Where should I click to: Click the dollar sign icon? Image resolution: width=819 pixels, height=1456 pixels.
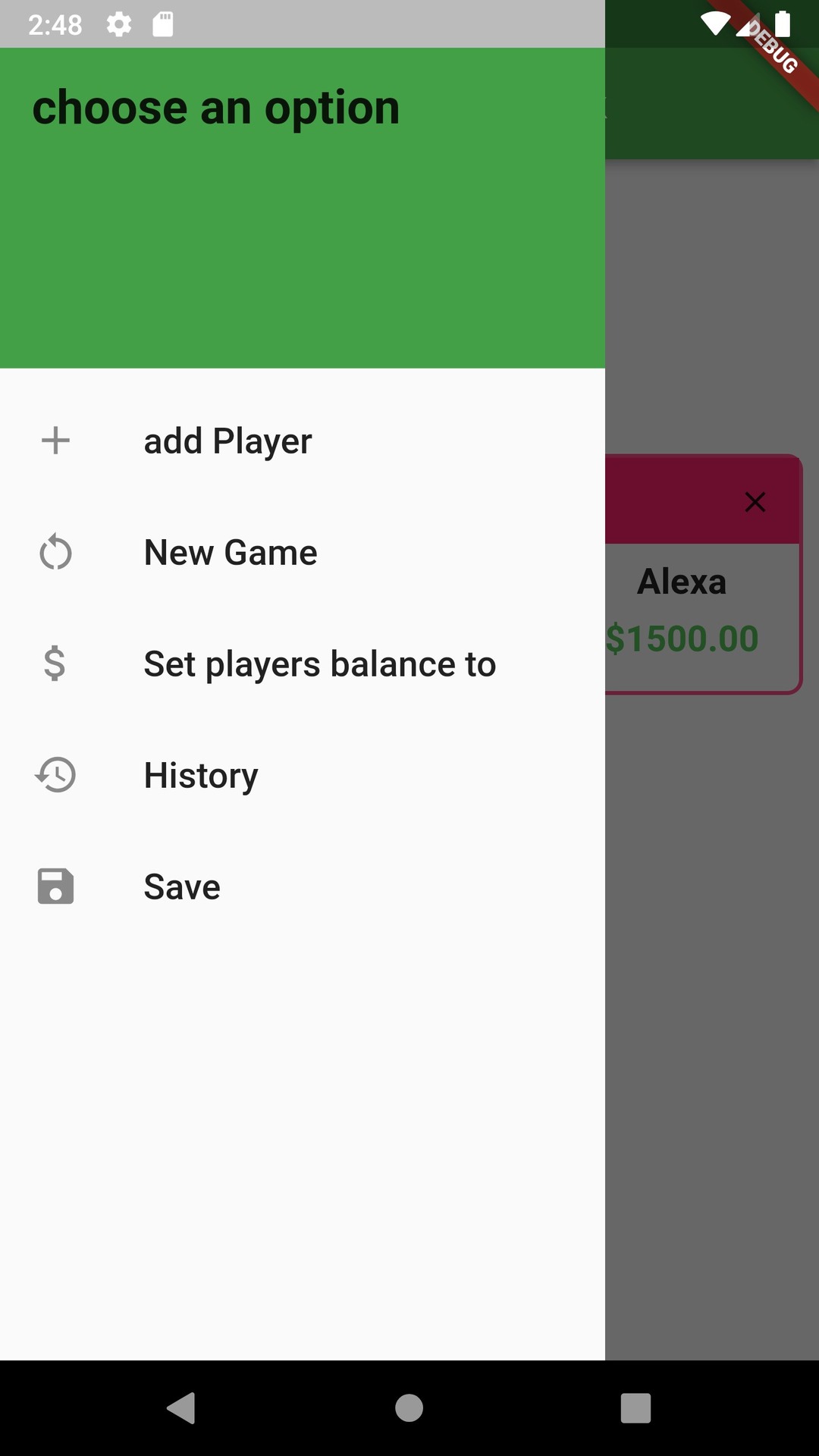55,664
